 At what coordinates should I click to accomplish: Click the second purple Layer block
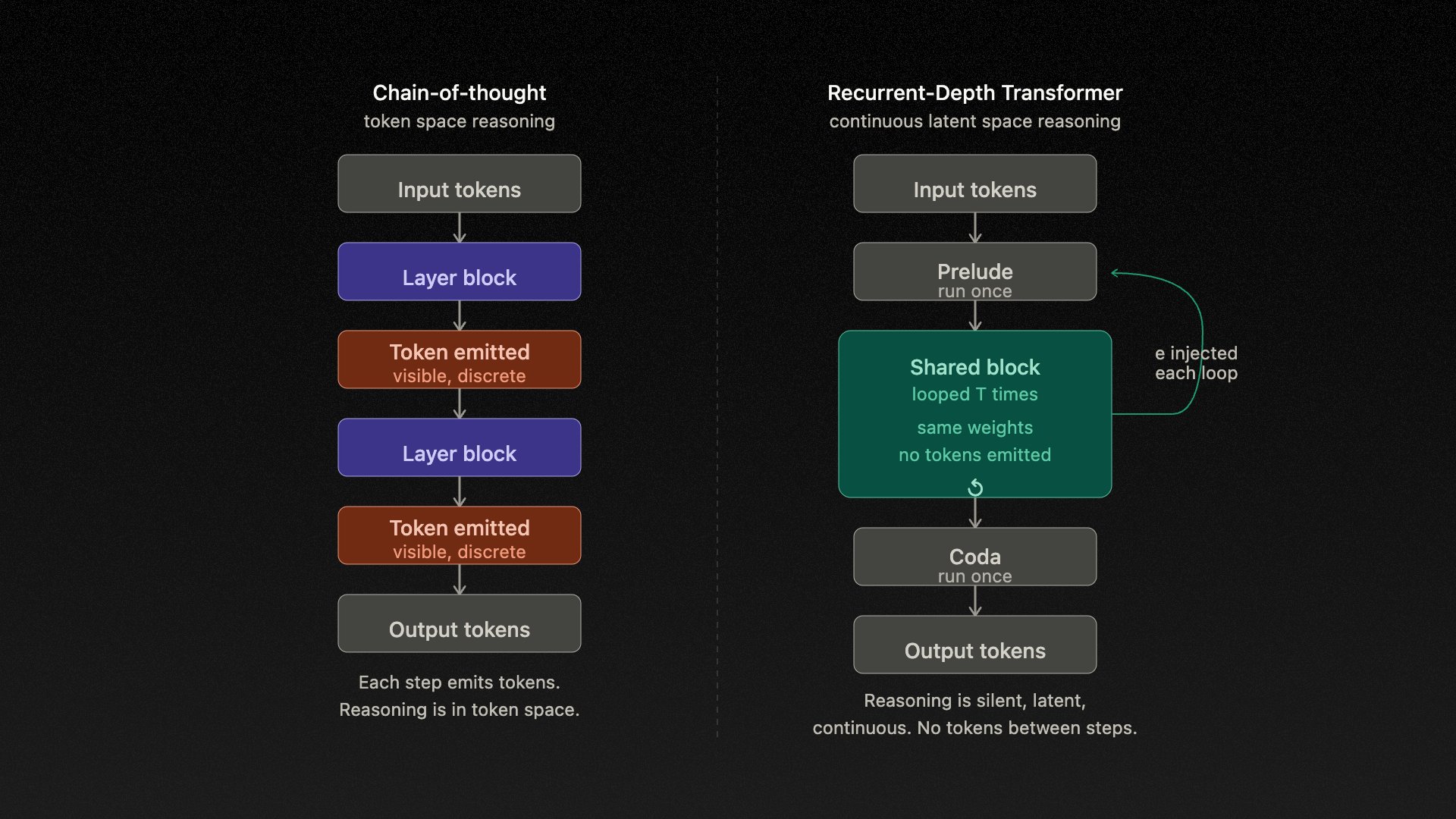pos(459,447)
